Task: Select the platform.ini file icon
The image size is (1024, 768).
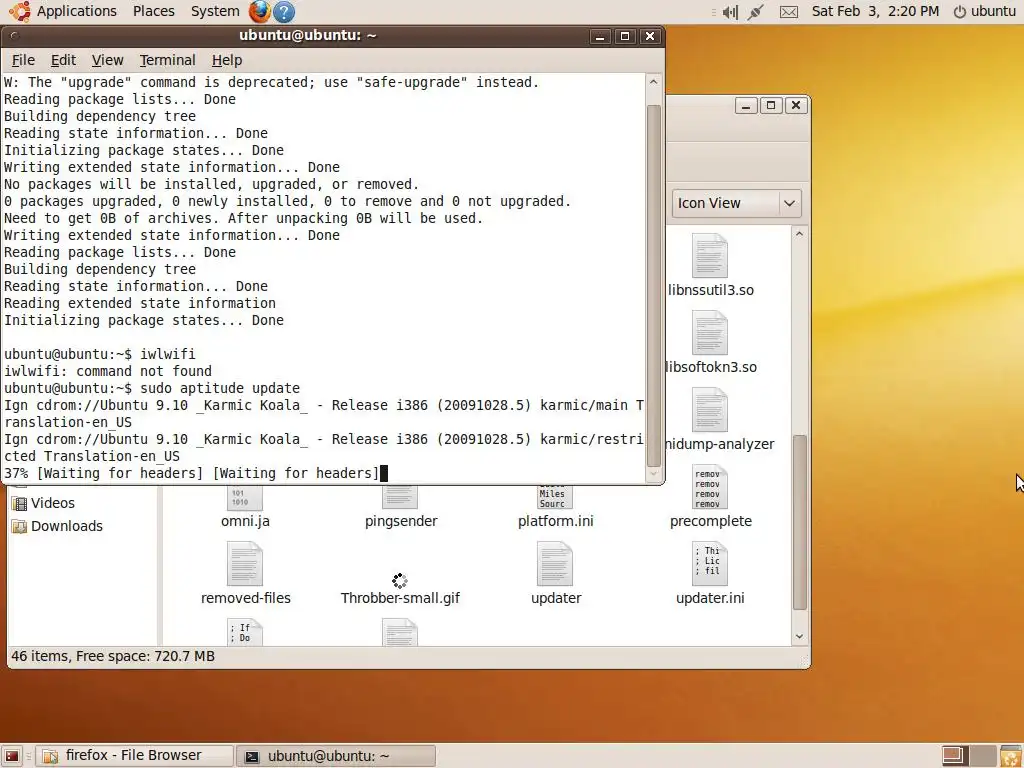Action: click(555, 498)
